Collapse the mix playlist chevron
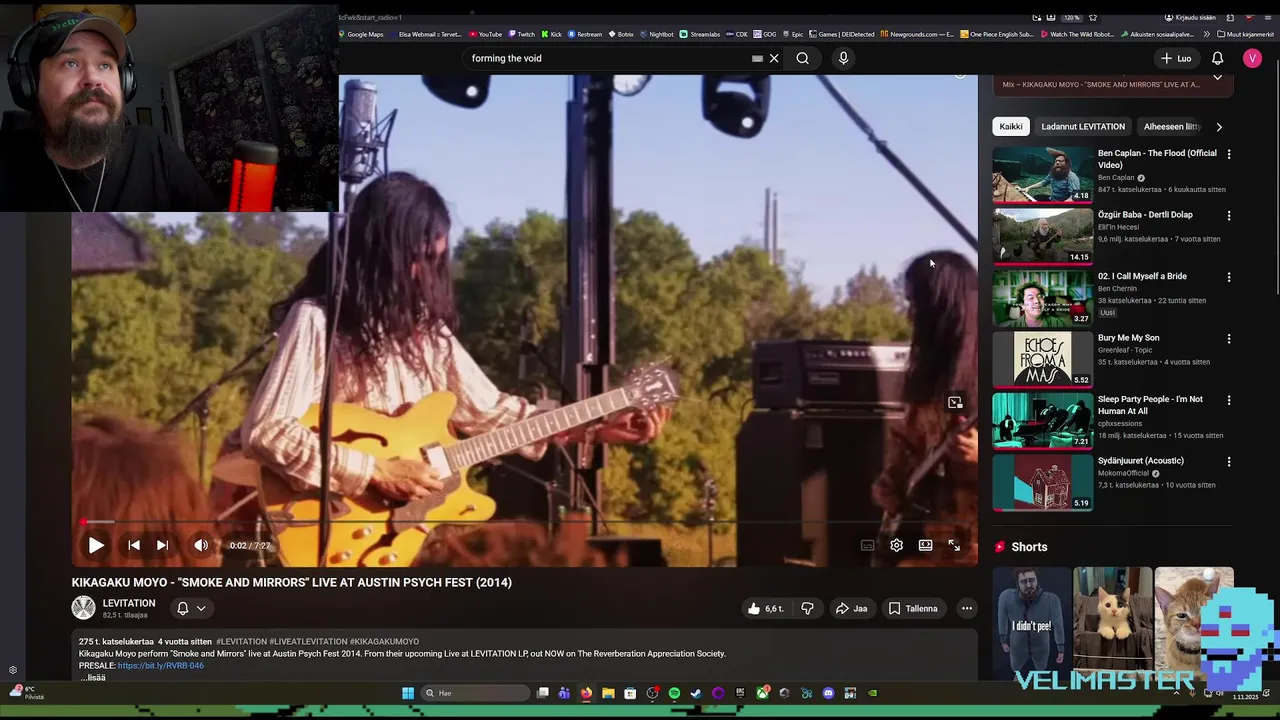1280x720 pixels. point(1217,77)
